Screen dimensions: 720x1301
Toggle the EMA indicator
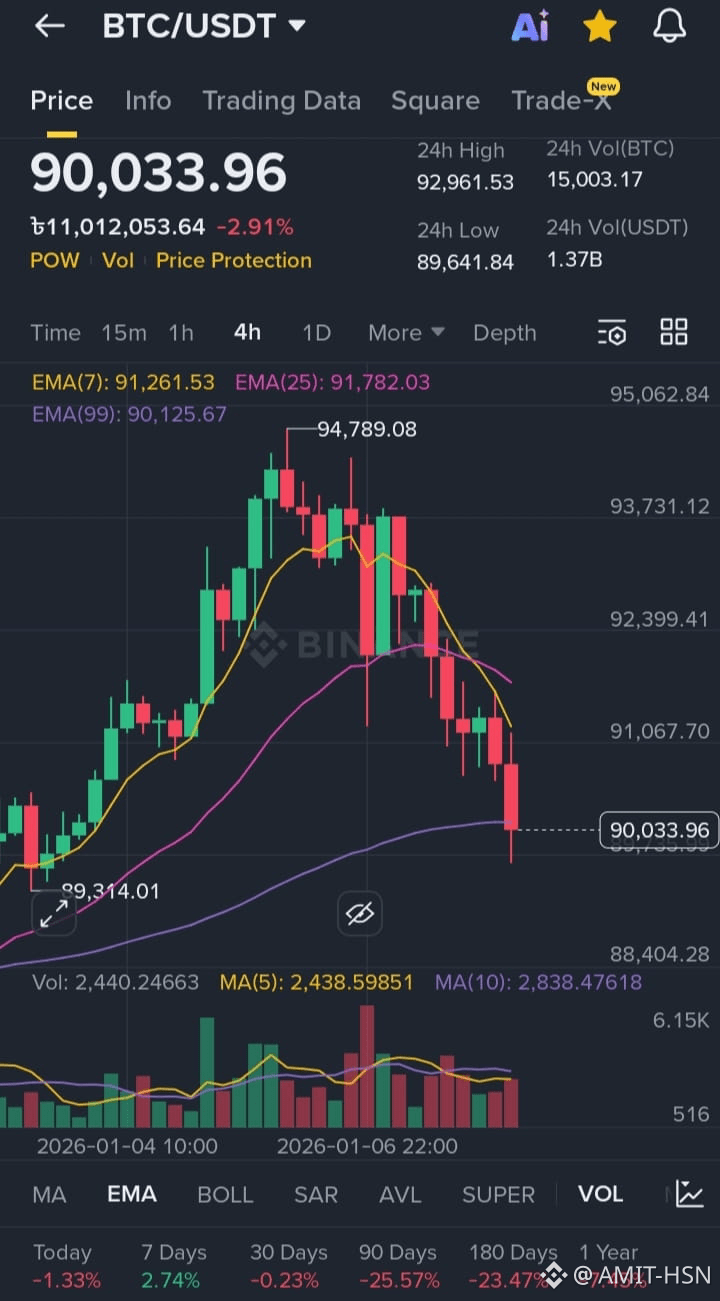point(132,1194)
